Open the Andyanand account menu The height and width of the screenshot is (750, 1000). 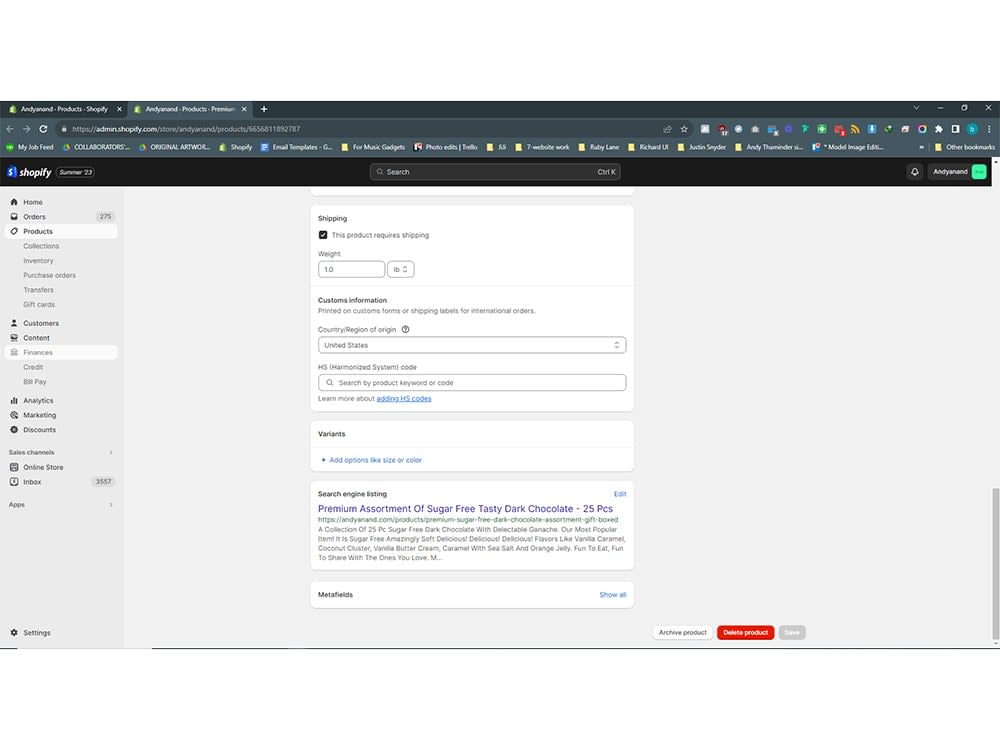pos(959,172)
